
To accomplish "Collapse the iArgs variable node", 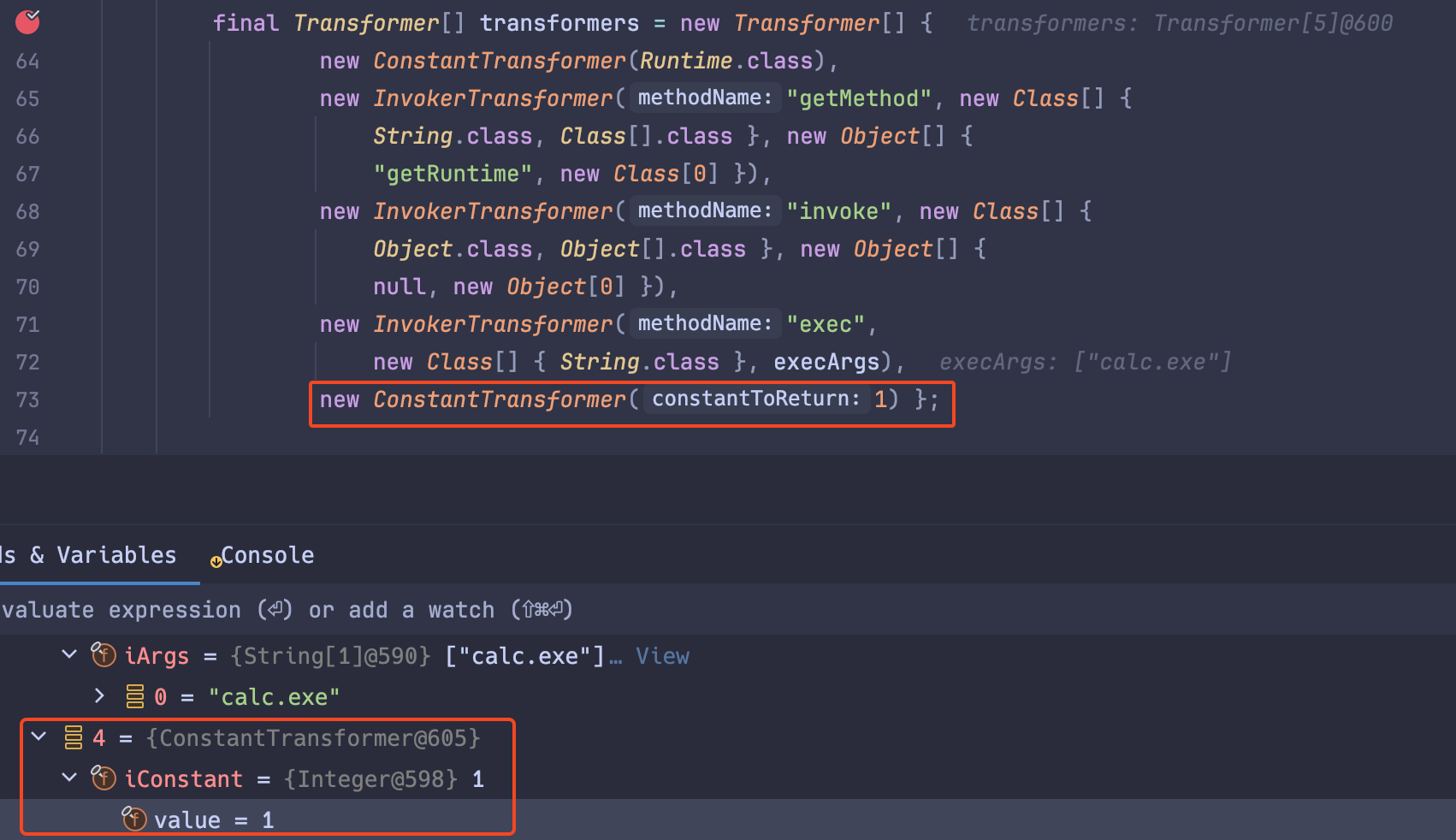I will 68,655.
